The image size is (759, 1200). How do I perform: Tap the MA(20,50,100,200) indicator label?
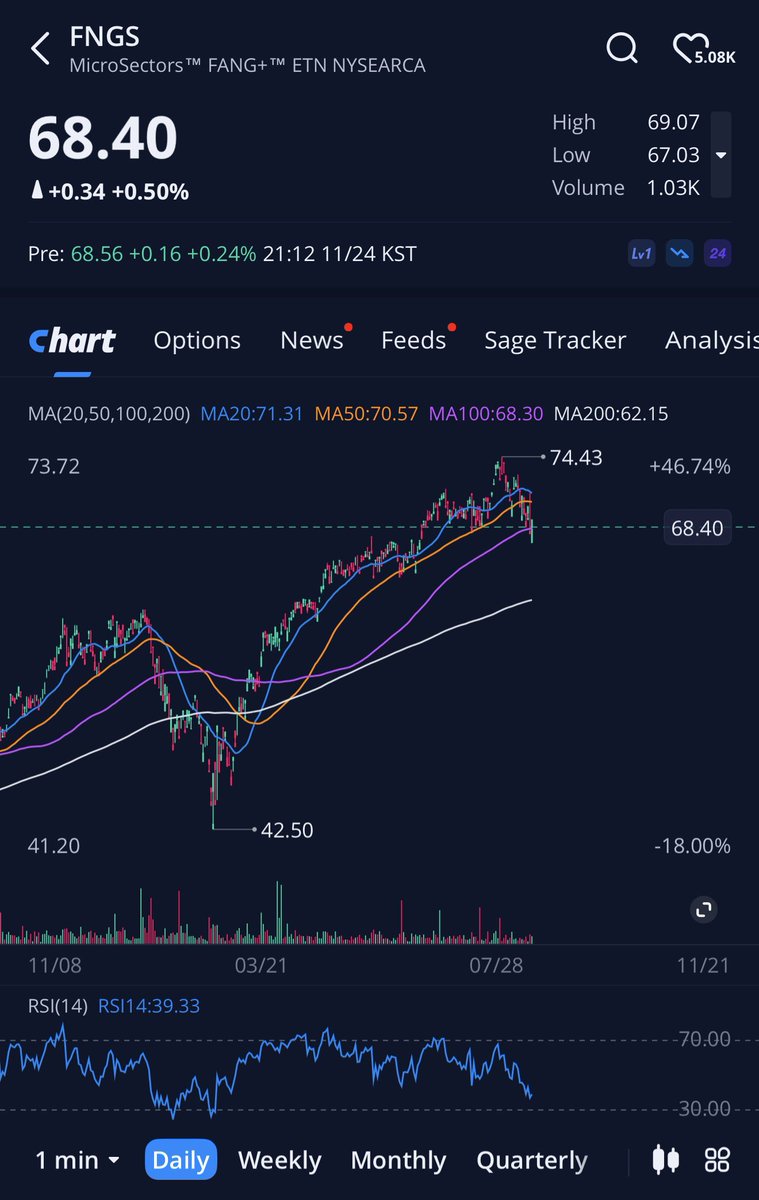click(109, 413)
